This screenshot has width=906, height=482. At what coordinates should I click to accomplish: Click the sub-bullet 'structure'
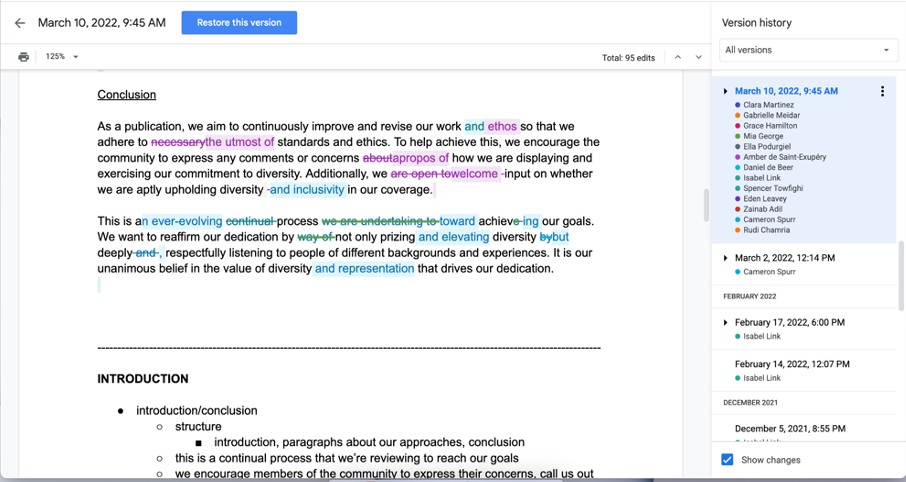coord(198,427)
